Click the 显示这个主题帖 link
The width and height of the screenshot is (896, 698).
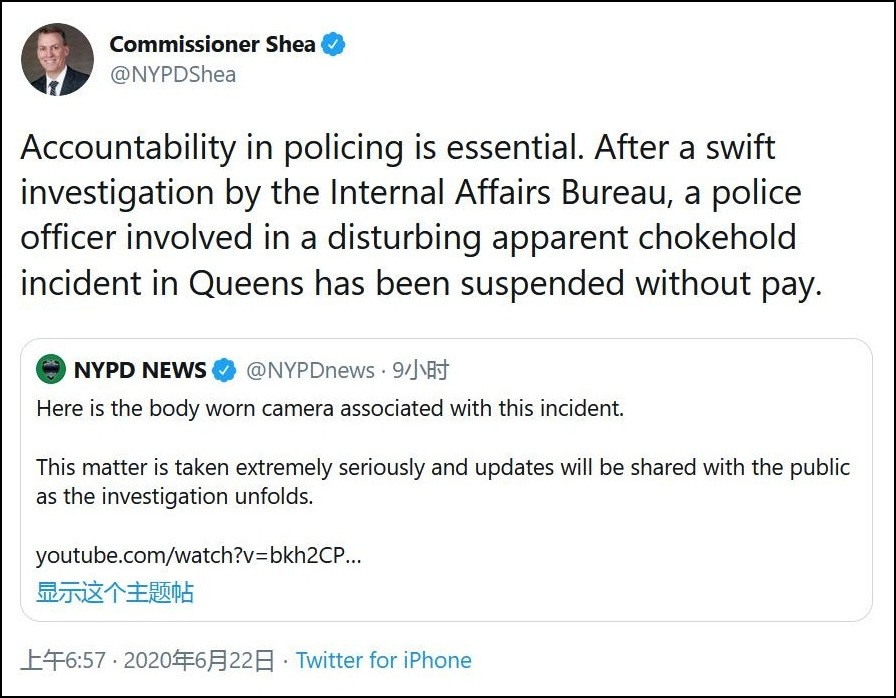[x=115, y=592]
